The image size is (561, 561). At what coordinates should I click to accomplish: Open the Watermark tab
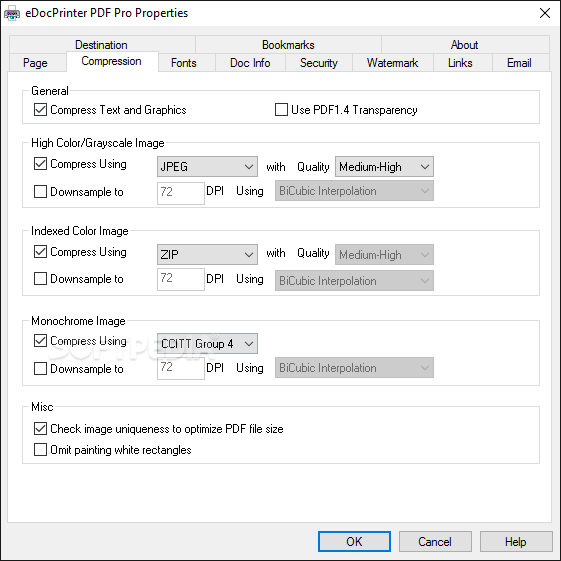tap(392, 63)
